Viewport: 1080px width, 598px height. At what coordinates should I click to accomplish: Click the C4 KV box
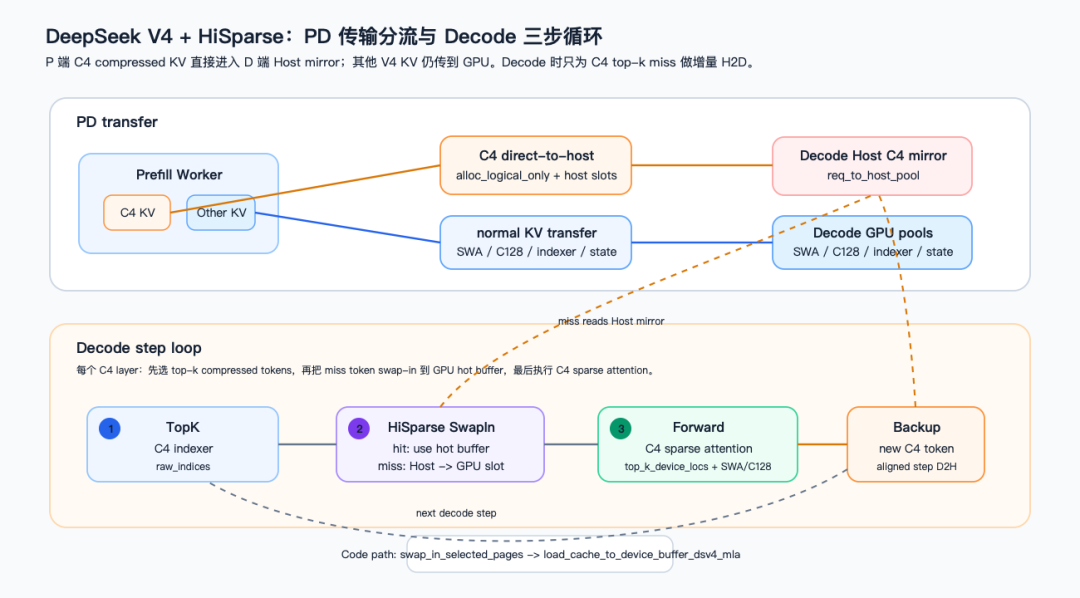[x=137, y=212]
